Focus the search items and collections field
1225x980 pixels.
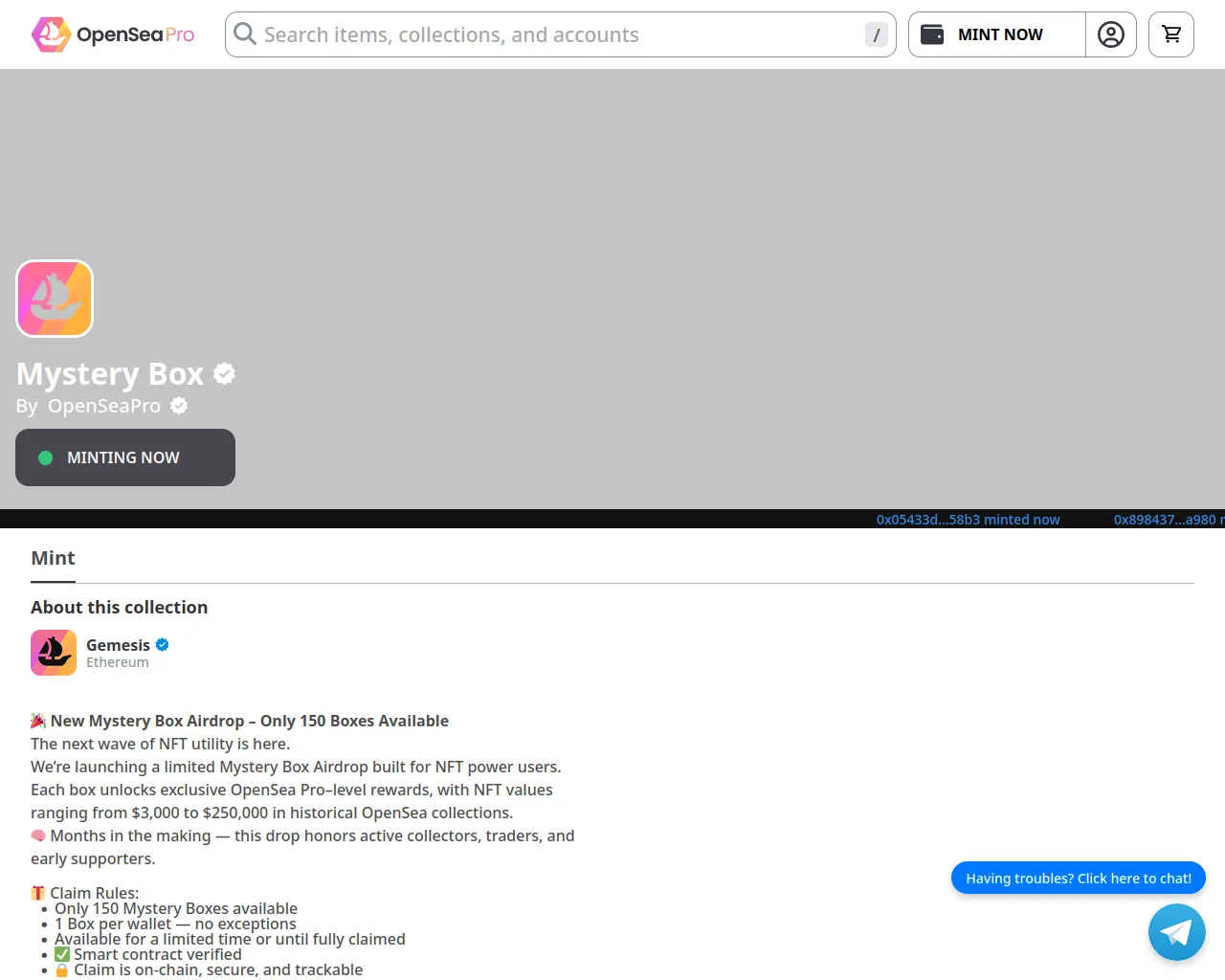(561, 34)
